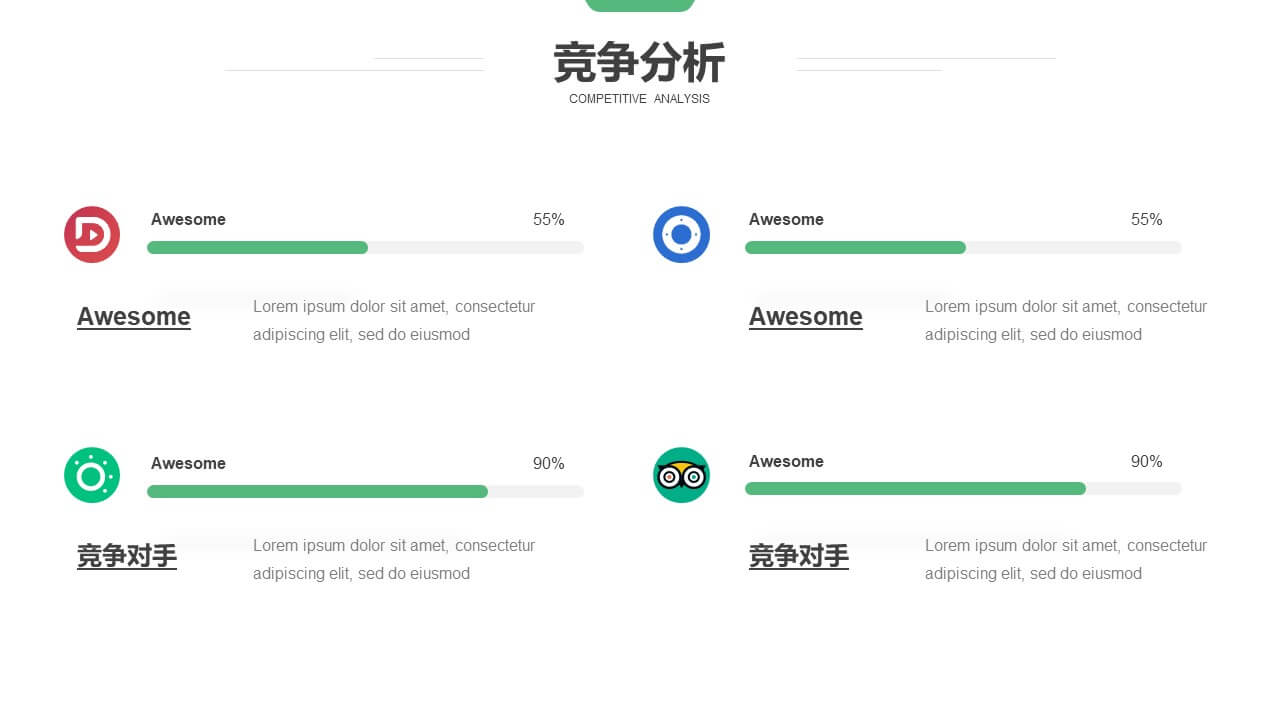Open the underlined Awesome link beside red icon section

pyautogui.click(x=134, y=317)
